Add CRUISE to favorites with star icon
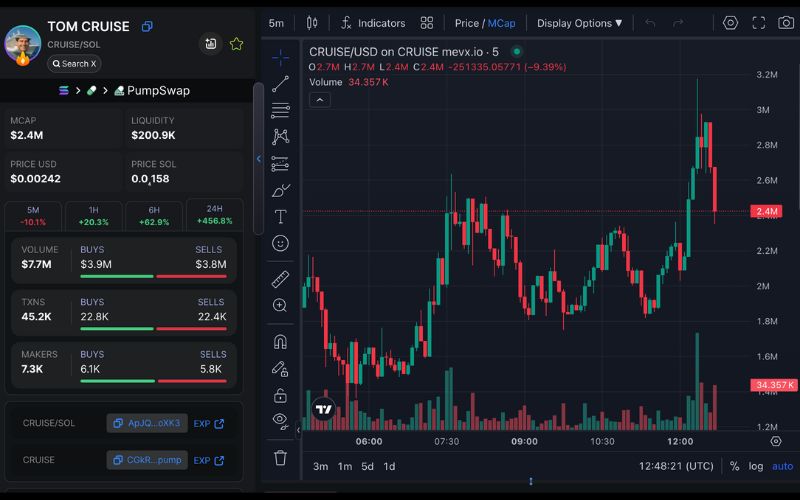800x500 pixels. [236, 44]
